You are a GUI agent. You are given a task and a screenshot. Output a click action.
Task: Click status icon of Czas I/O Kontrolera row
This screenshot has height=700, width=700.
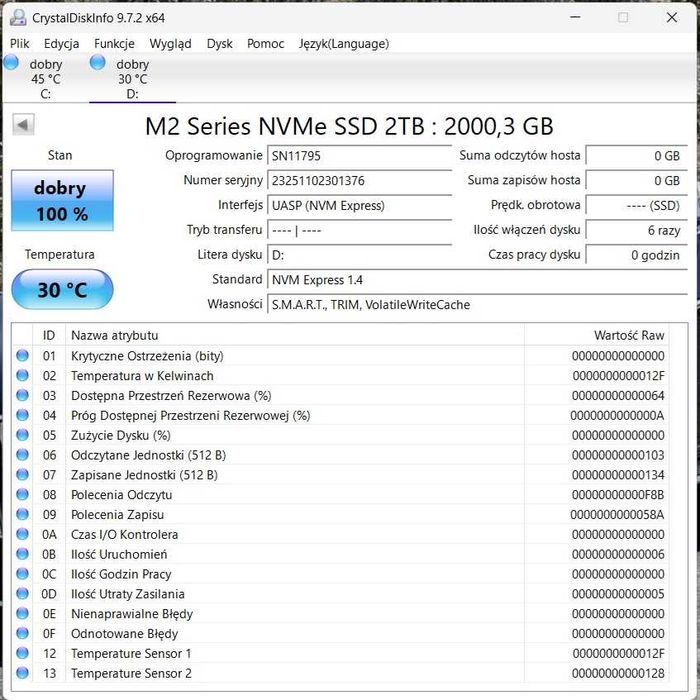[22, 534]
